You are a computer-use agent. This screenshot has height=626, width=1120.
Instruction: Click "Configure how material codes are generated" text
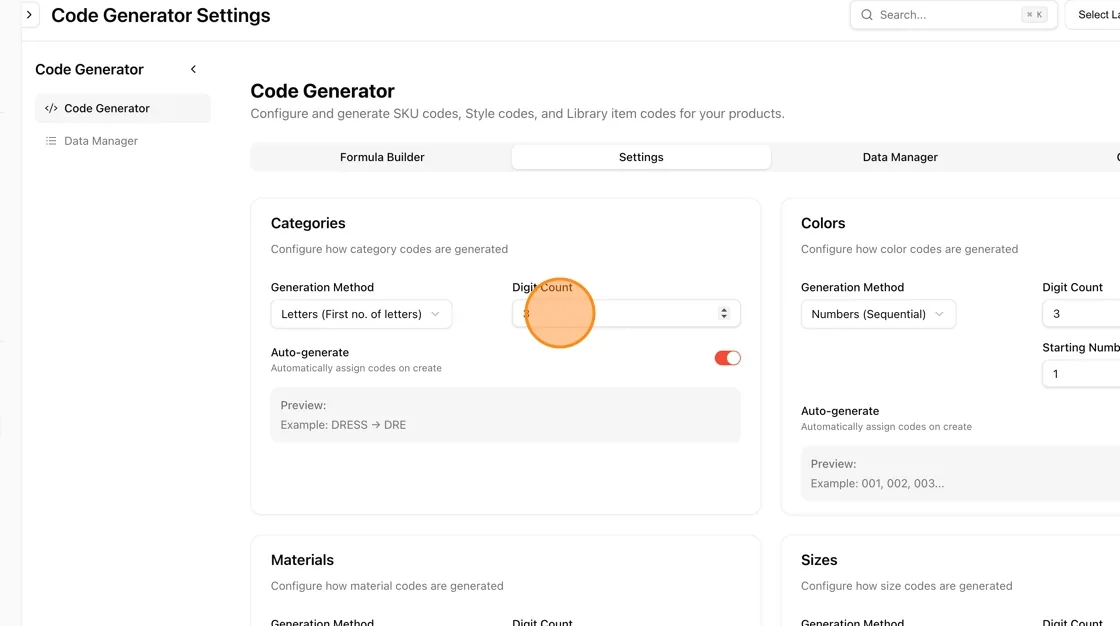click(387, 586)
